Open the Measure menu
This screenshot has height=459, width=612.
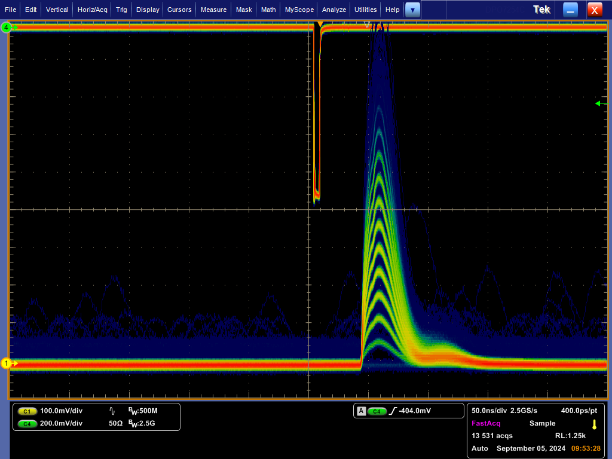coord(213,9)
